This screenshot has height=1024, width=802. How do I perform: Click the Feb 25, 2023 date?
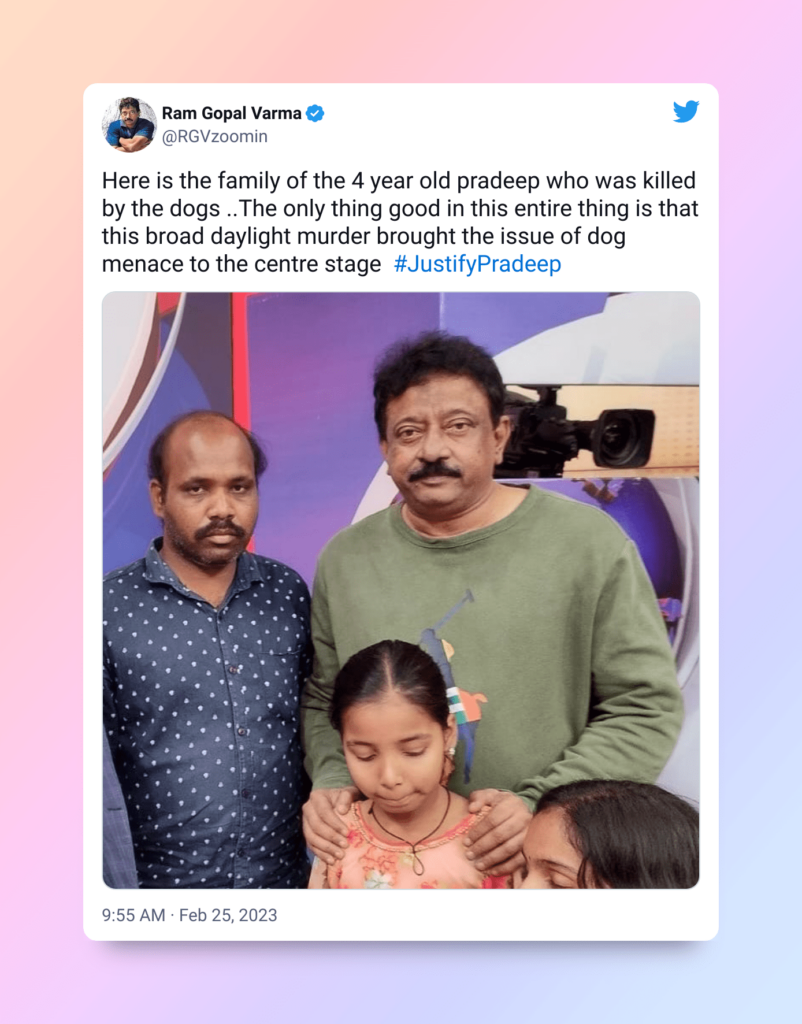[228, 915]
